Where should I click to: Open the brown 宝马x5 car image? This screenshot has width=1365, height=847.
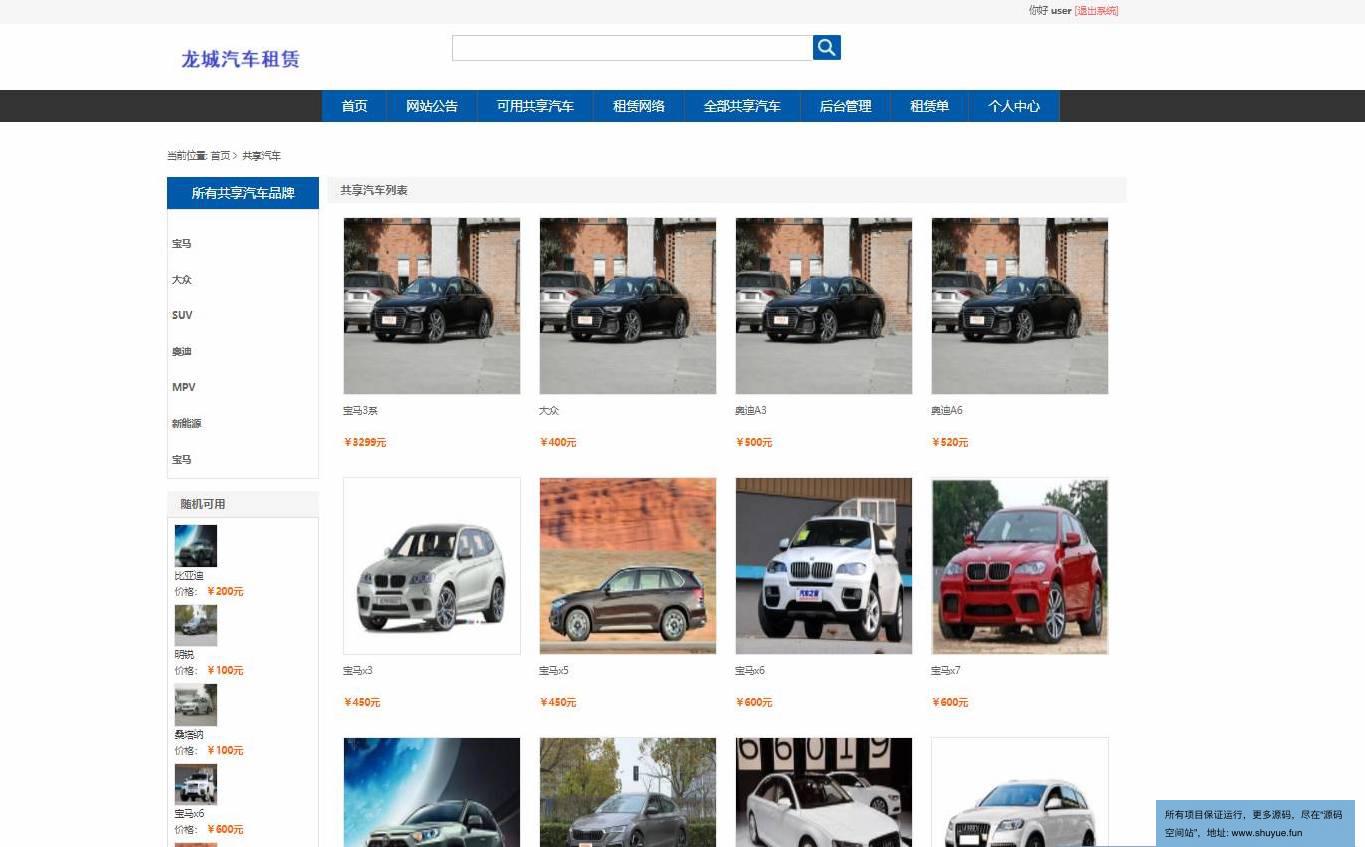628,566
